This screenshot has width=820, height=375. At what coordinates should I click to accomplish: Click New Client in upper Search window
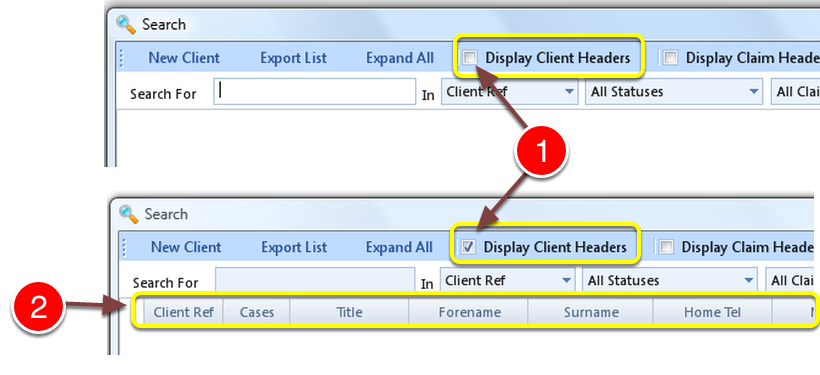tap(184, 58)
